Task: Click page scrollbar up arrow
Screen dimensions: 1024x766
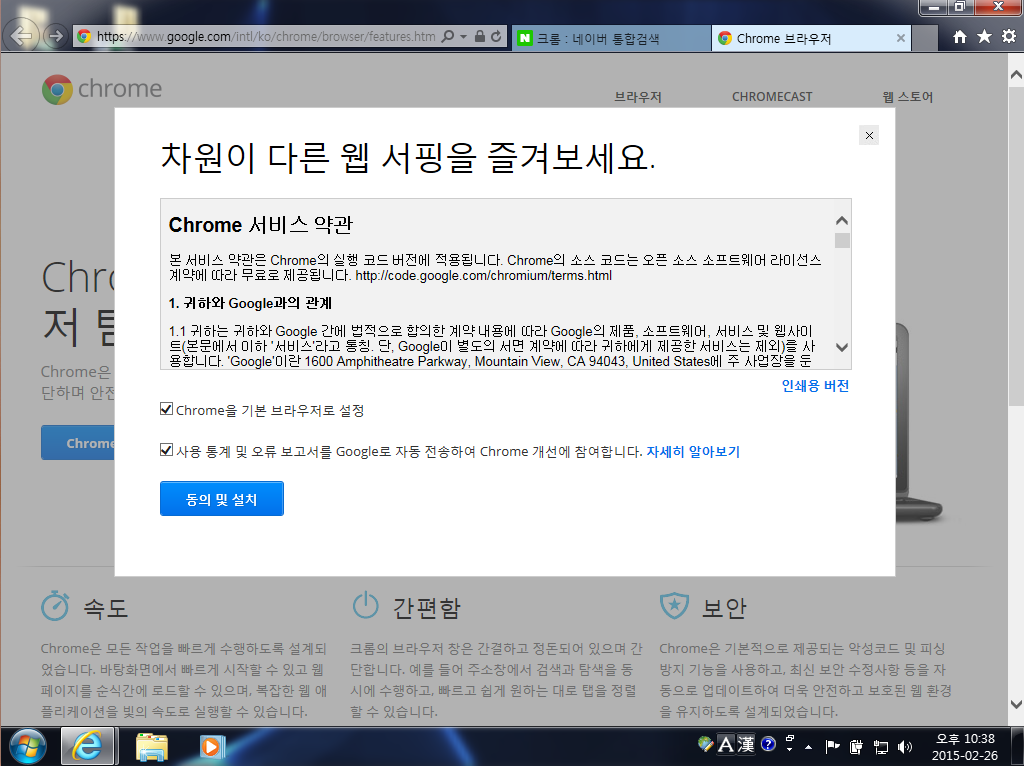Action: (1016, 75)
